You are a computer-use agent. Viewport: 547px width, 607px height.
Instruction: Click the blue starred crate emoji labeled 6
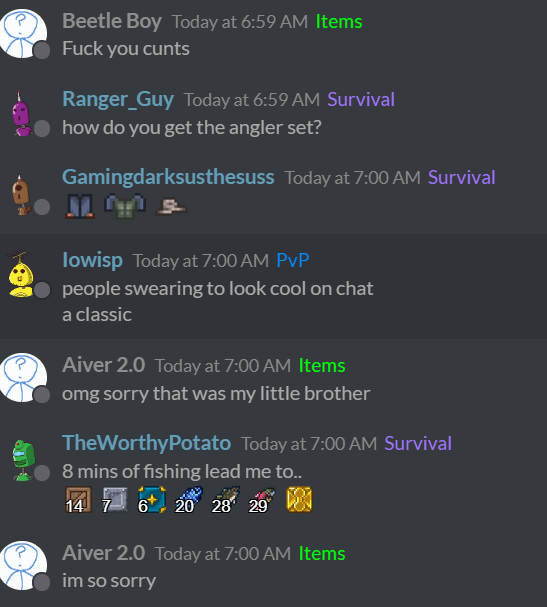click(152, 500)
